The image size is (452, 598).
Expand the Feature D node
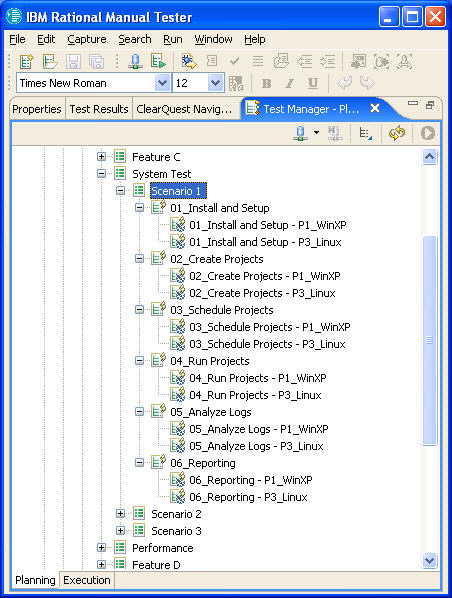click(101, 564)
